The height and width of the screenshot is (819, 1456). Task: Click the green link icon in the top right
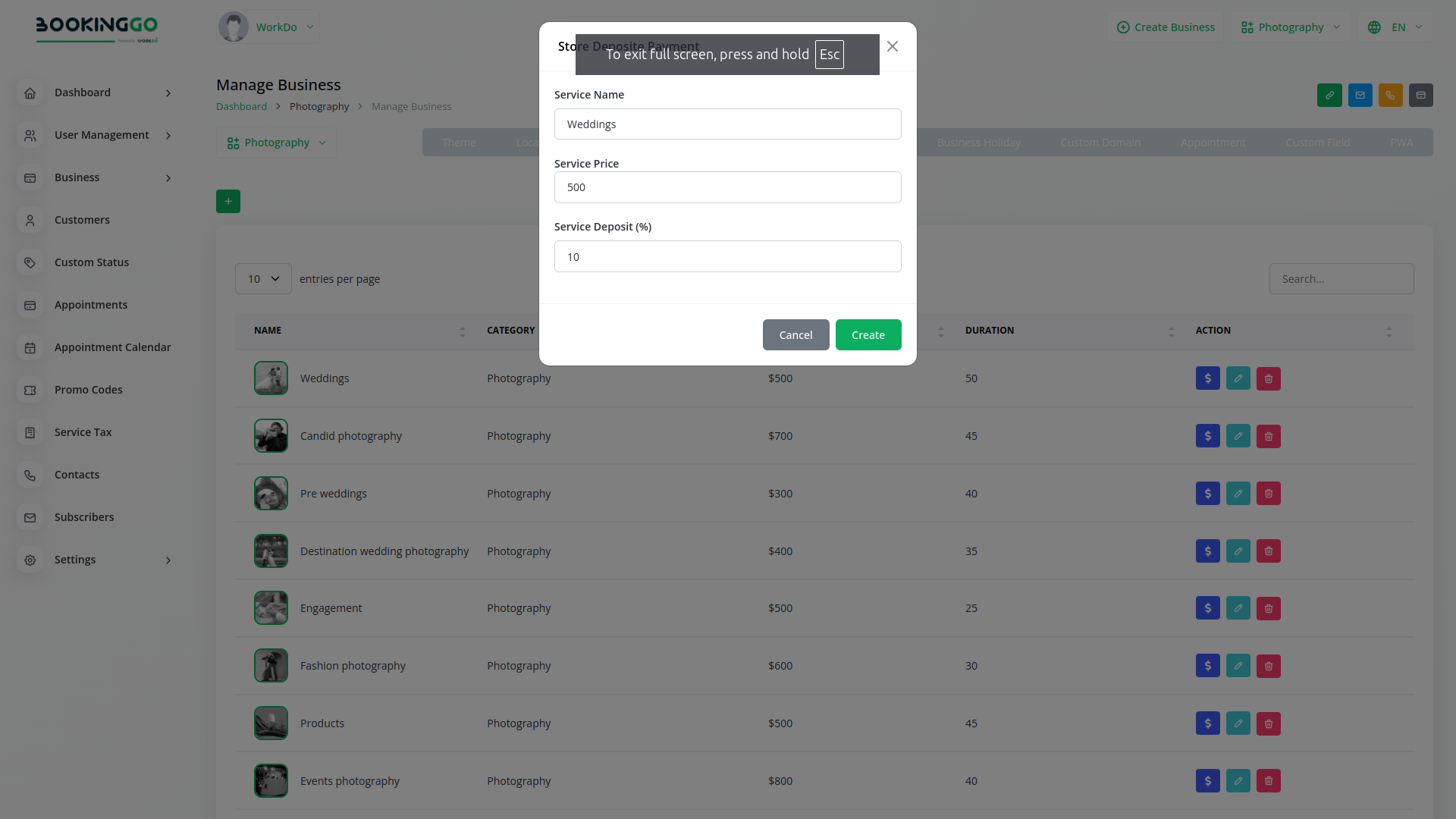pyautogui.click(x=1329, y=96)
